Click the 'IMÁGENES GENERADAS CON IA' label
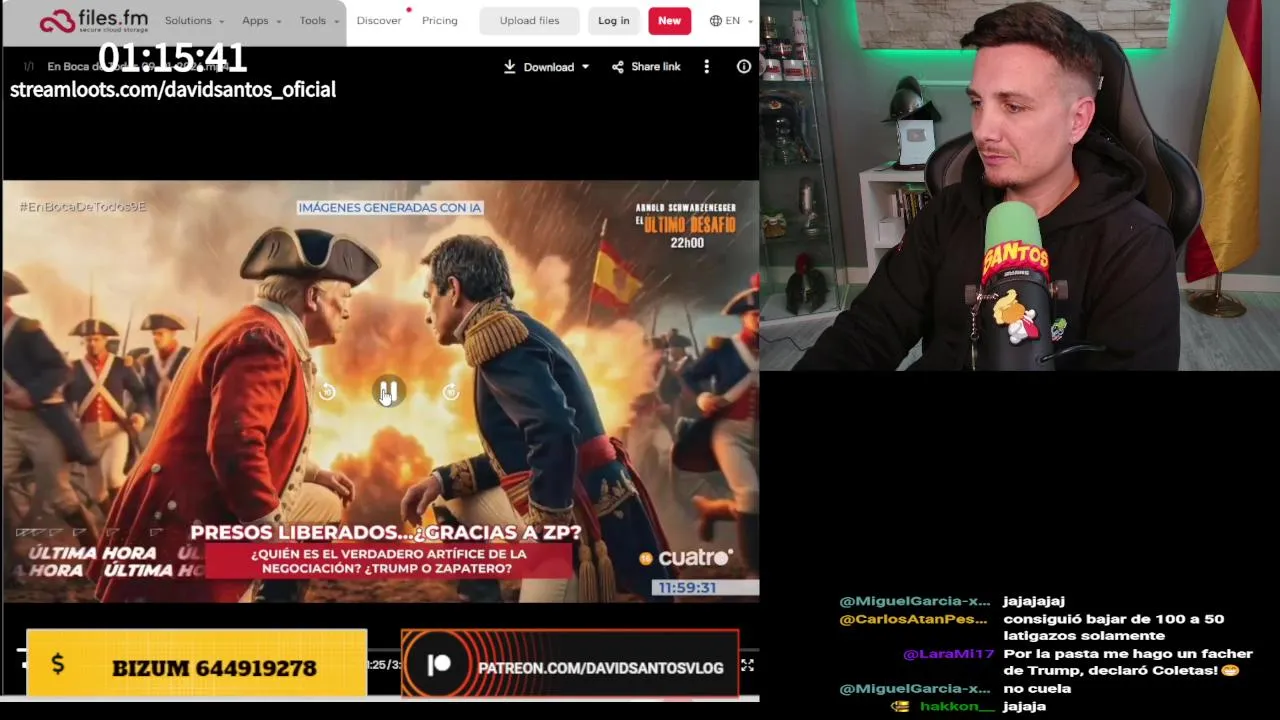This screenshot has width=1280, height=720. [390, 208]
